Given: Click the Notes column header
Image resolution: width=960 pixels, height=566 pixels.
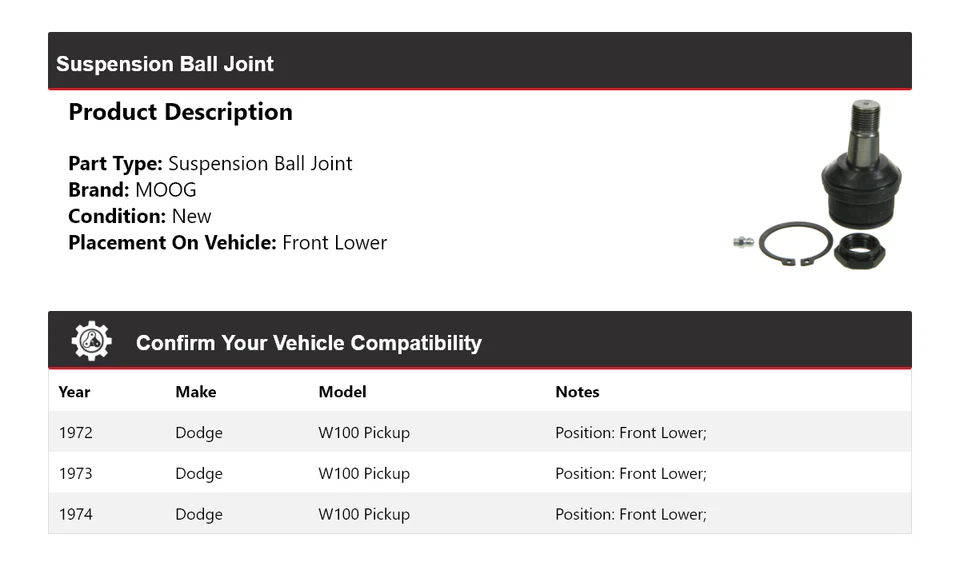Looking at the screenshot, I should click(x=577, y=392).
